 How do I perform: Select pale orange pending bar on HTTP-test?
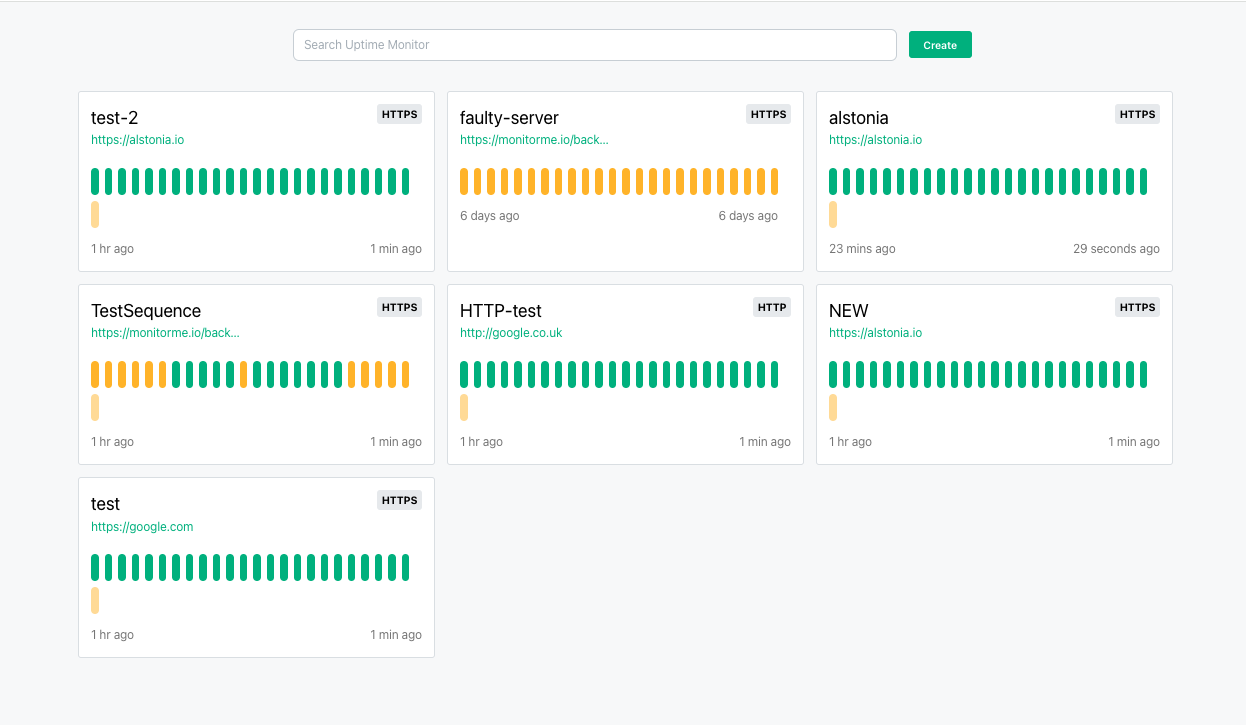pos(464,407)
